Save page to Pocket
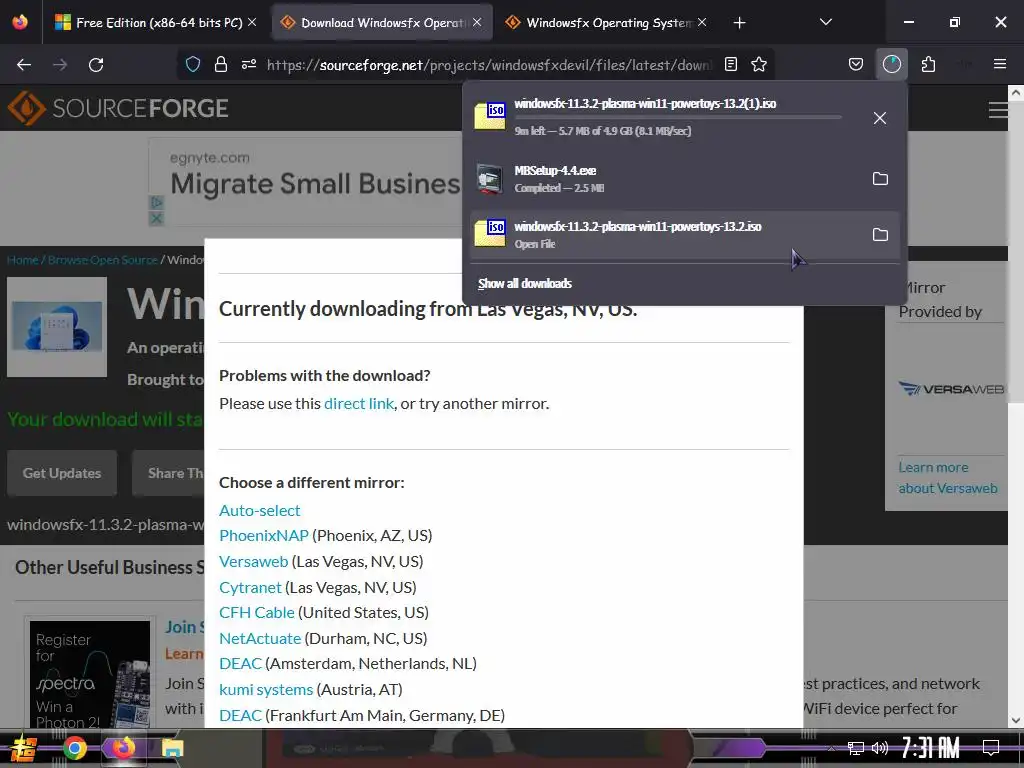The width and height of the screenshot is (1024, 768). [856, 64]
